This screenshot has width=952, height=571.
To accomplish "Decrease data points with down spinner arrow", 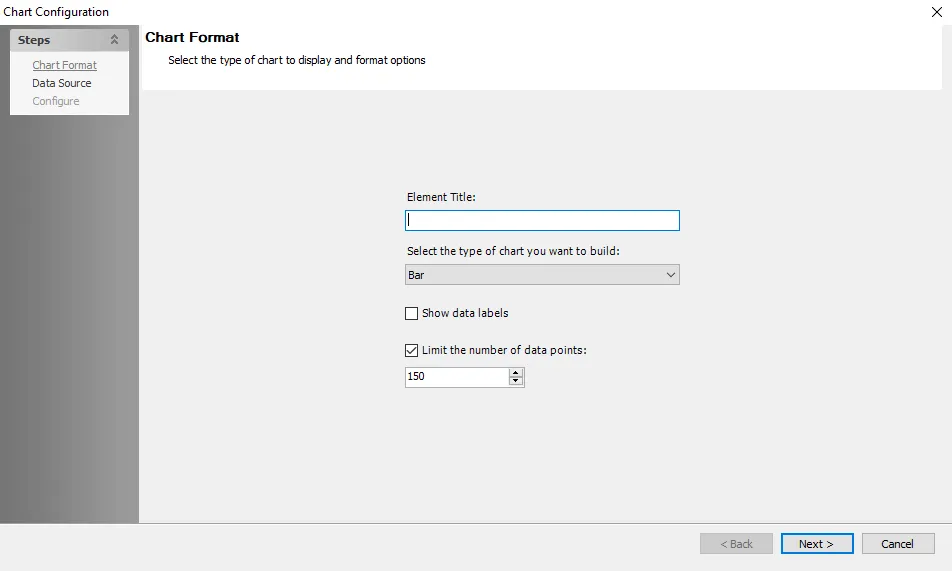I will (x=515, y=381).
